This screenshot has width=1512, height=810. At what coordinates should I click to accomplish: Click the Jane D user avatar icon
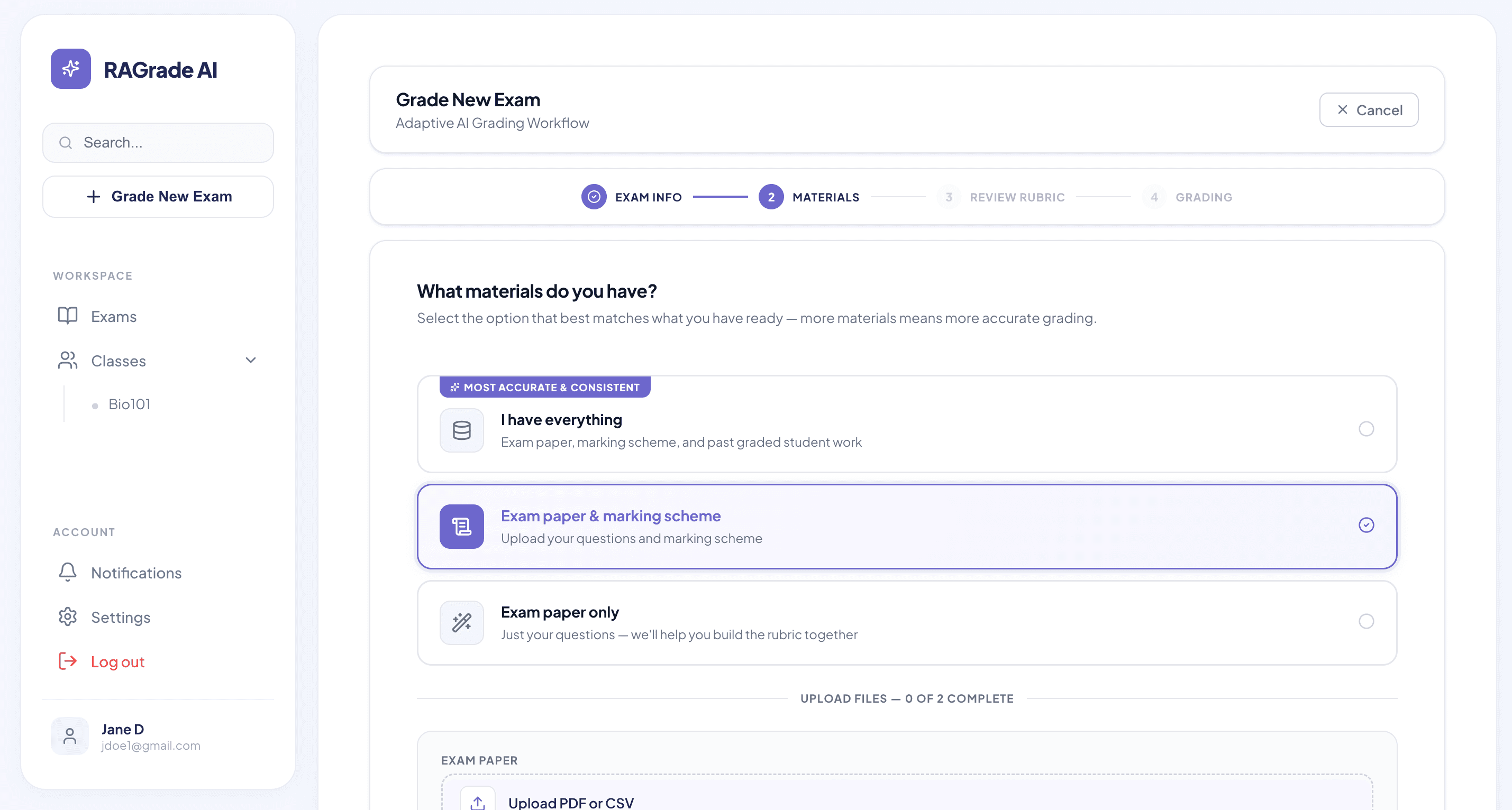(69, 735)
